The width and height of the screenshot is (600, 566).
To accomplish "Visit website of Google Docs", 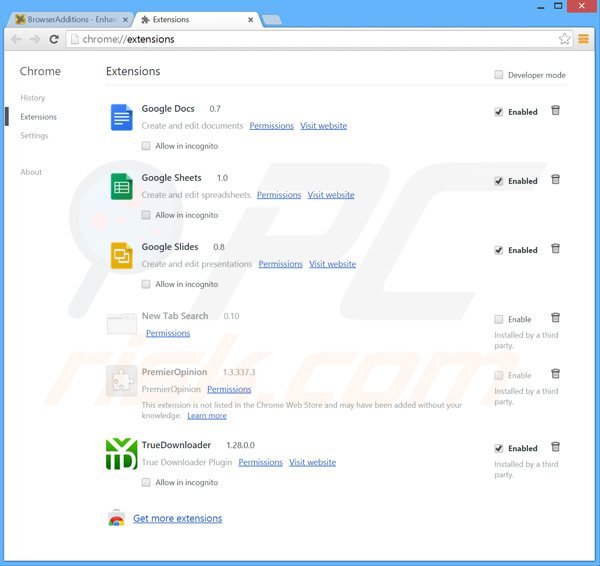I will tap(323, 126).
